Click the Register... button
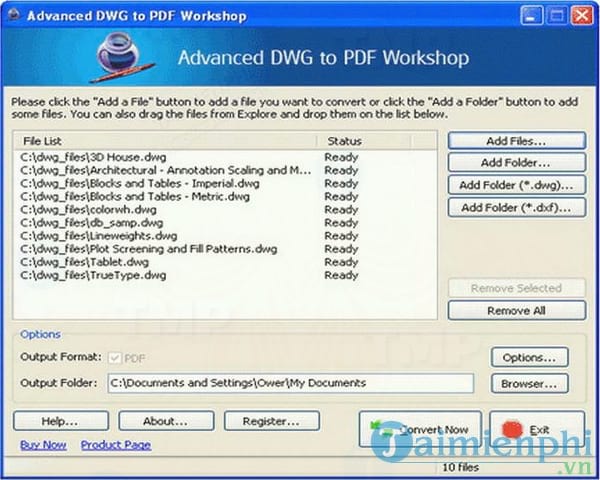 click(x=272, y=421)
